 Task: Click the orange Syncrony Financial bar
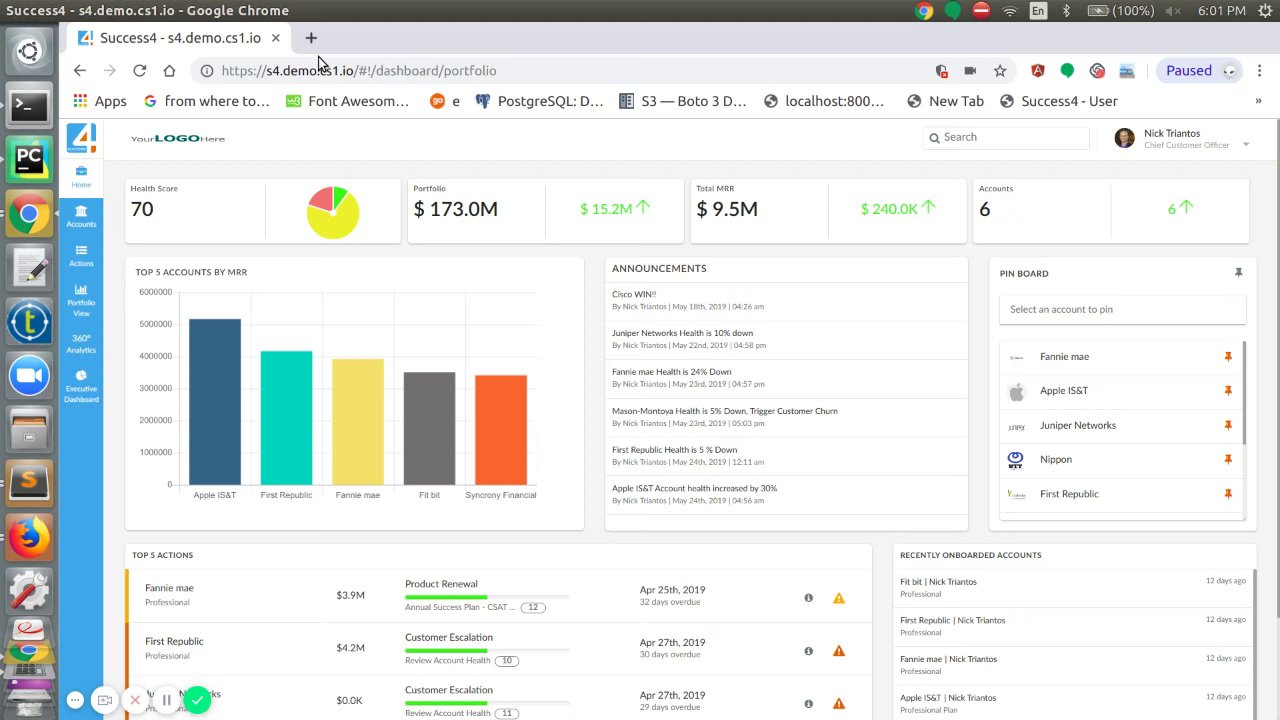(x=501, y=430)
